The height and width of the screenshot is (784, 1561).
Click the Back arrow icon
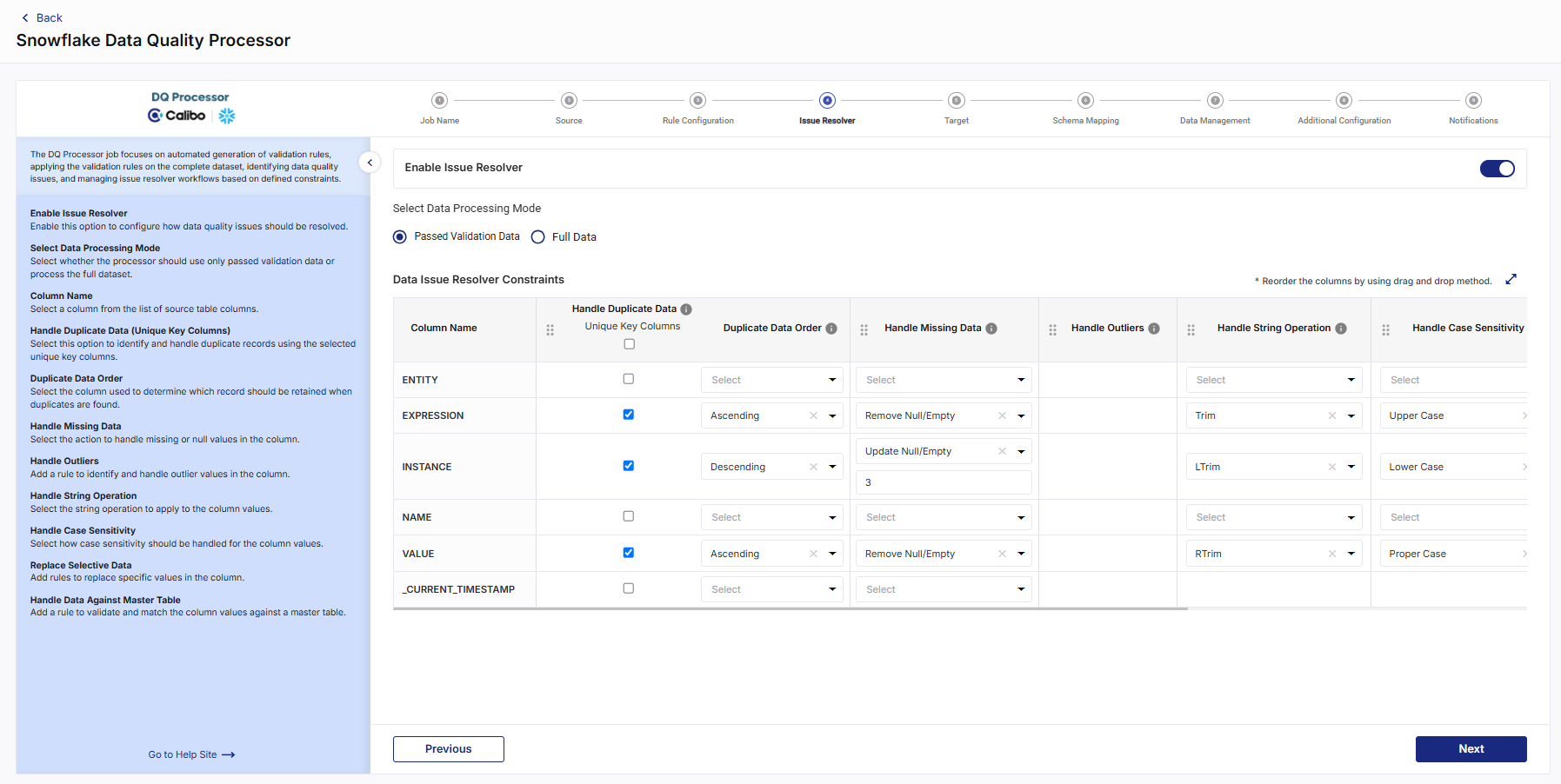tap(25, 17)
